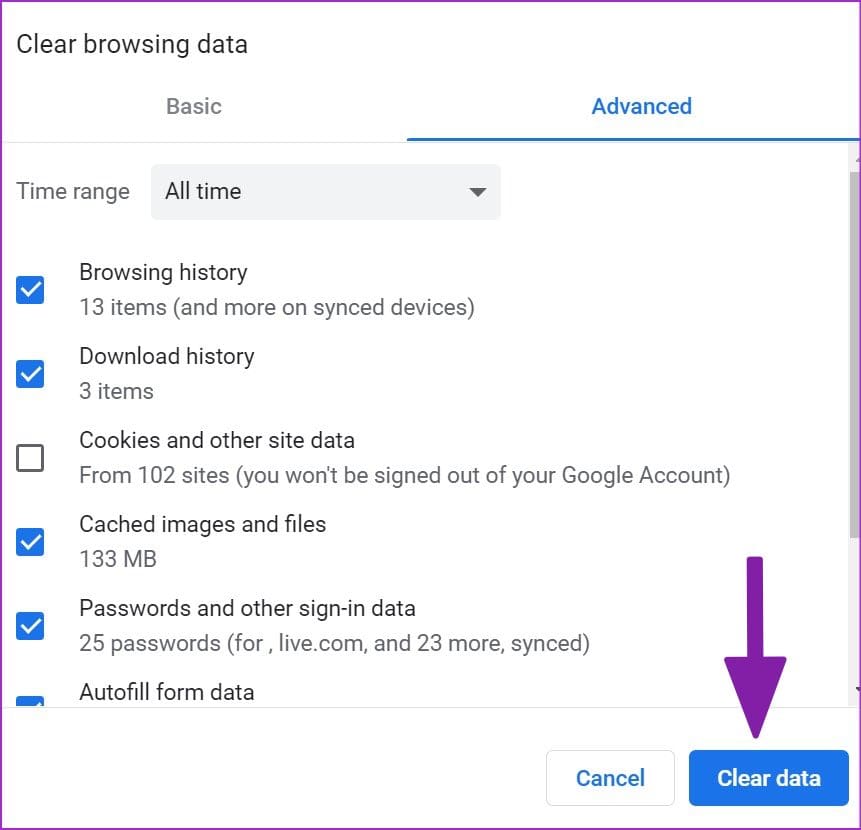Viewport: 861px width, 830px height.
Task: Click Passwords and other sign-in data label
Action: pyautogui.click(x=247, y=609)
